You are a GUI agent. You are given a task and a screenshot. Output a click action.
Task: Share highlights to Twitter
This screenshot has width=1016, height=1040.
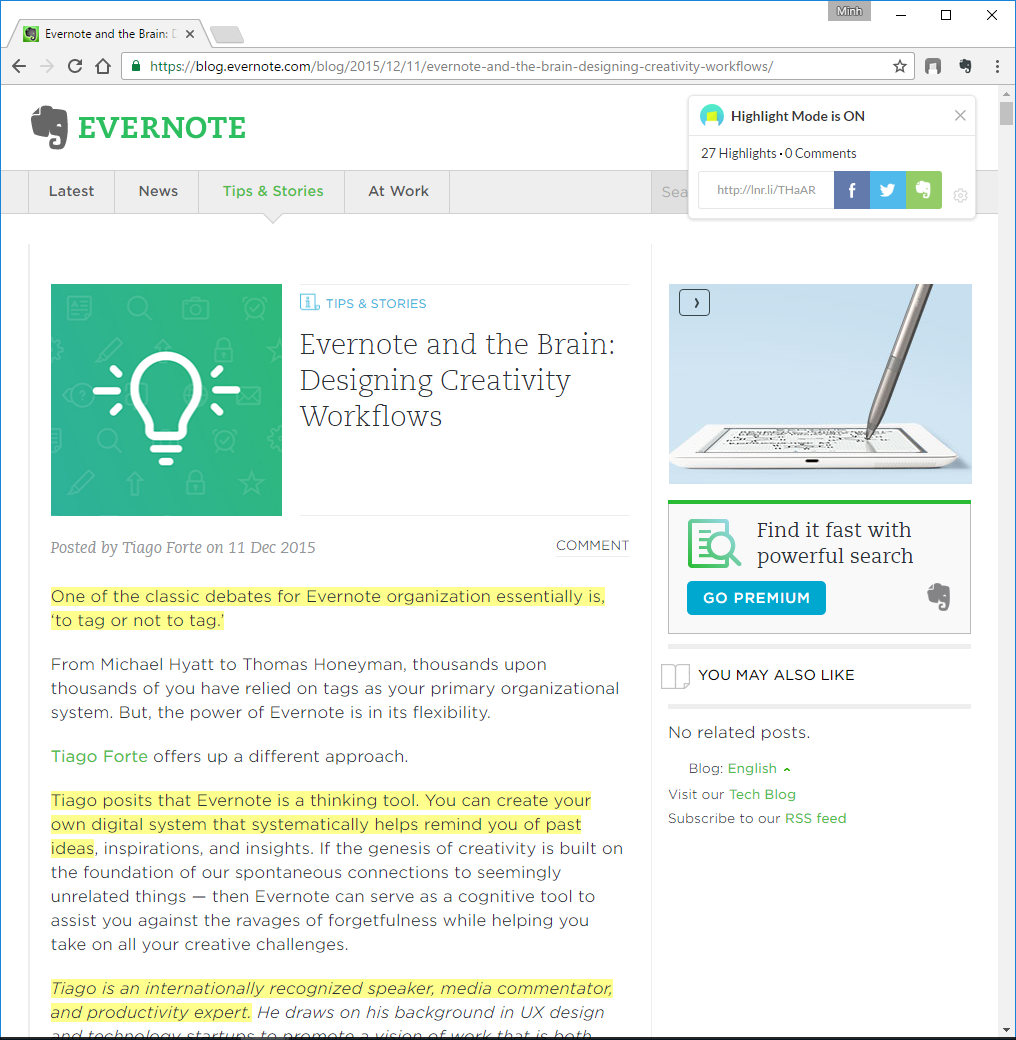coord(887,190)
